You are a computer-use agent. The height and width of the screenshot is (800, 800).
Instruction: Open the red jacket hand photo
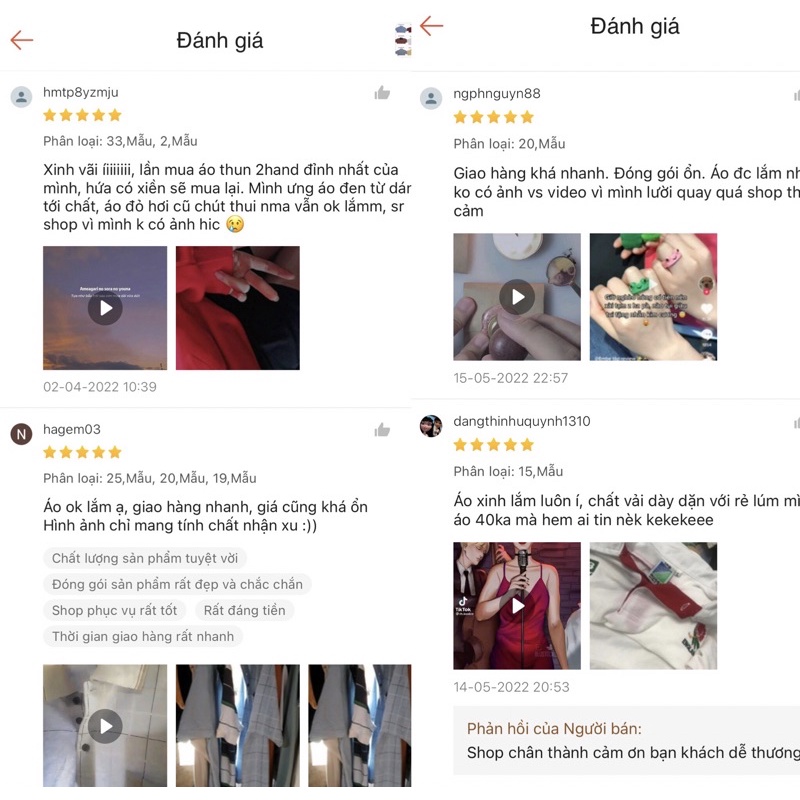[238, 308]
